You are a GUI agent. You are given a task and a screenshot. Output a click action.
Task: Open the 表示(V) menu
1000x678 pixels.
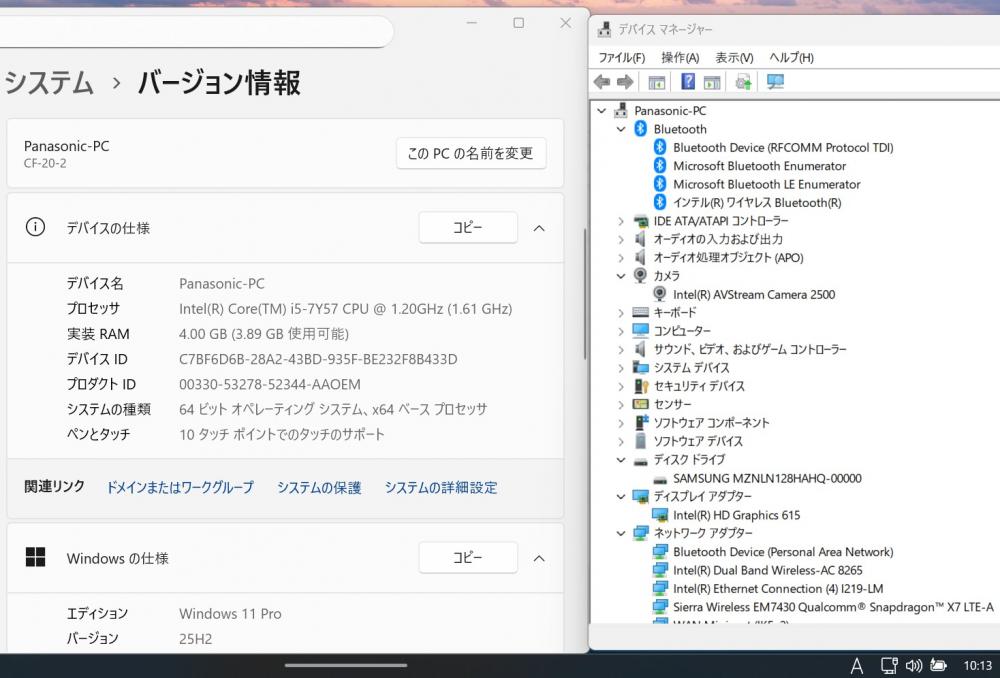click(734, 57)
